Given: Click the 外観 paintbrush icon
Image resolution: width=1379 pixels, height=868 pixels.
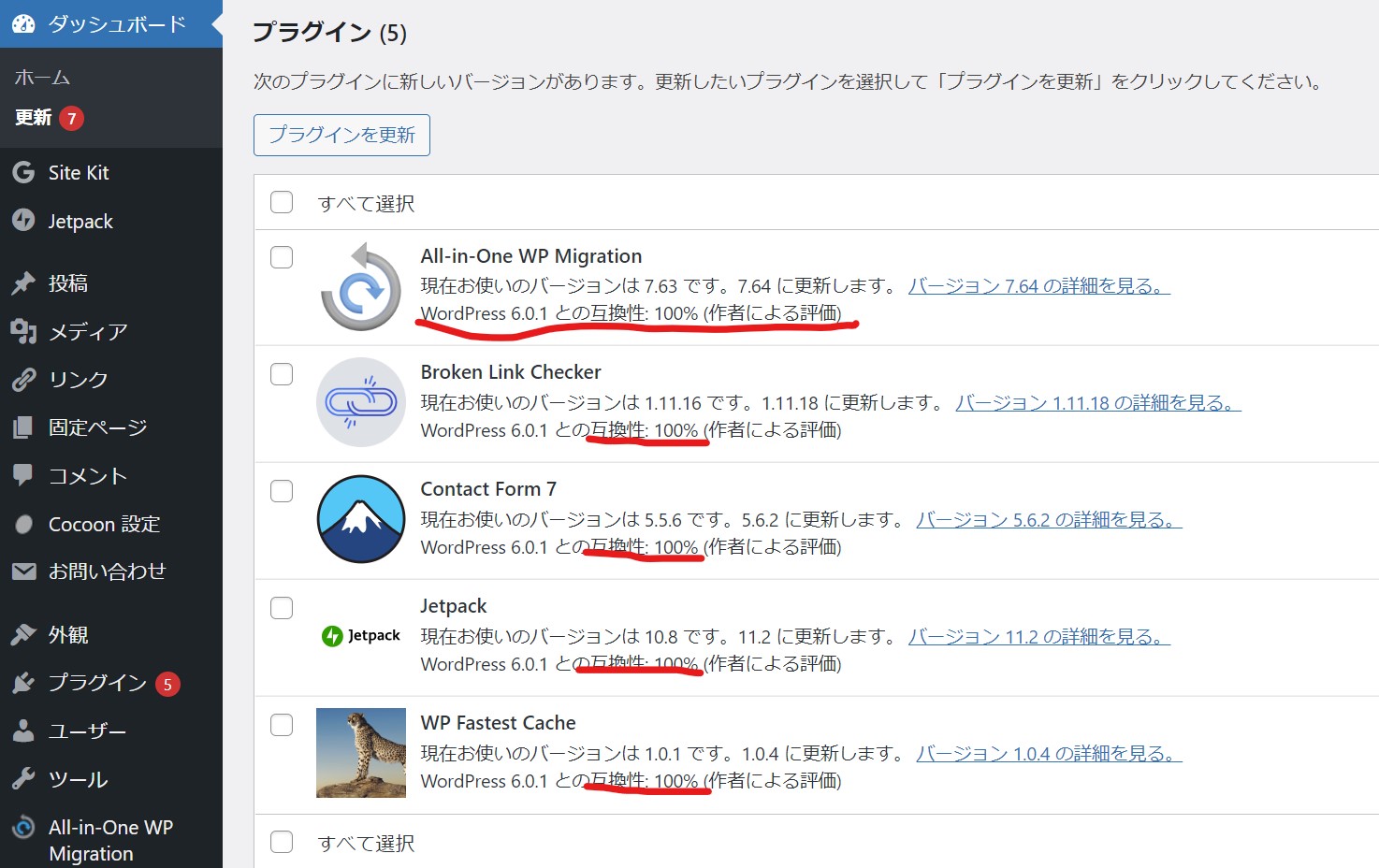Looking at the screenshot, I should (x=23, y=635).
